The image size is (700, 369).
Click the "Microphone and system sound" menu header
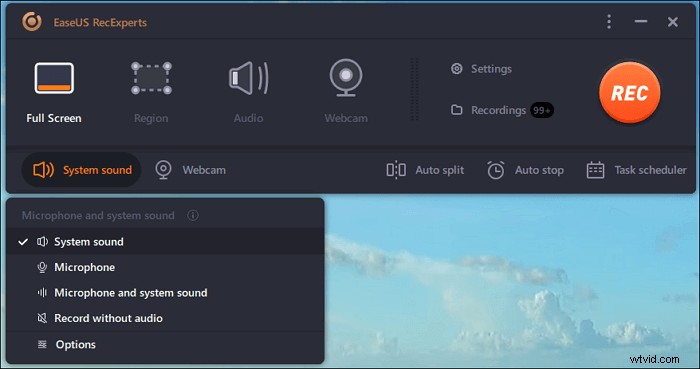pyautogui.click(x=98, y=216)
